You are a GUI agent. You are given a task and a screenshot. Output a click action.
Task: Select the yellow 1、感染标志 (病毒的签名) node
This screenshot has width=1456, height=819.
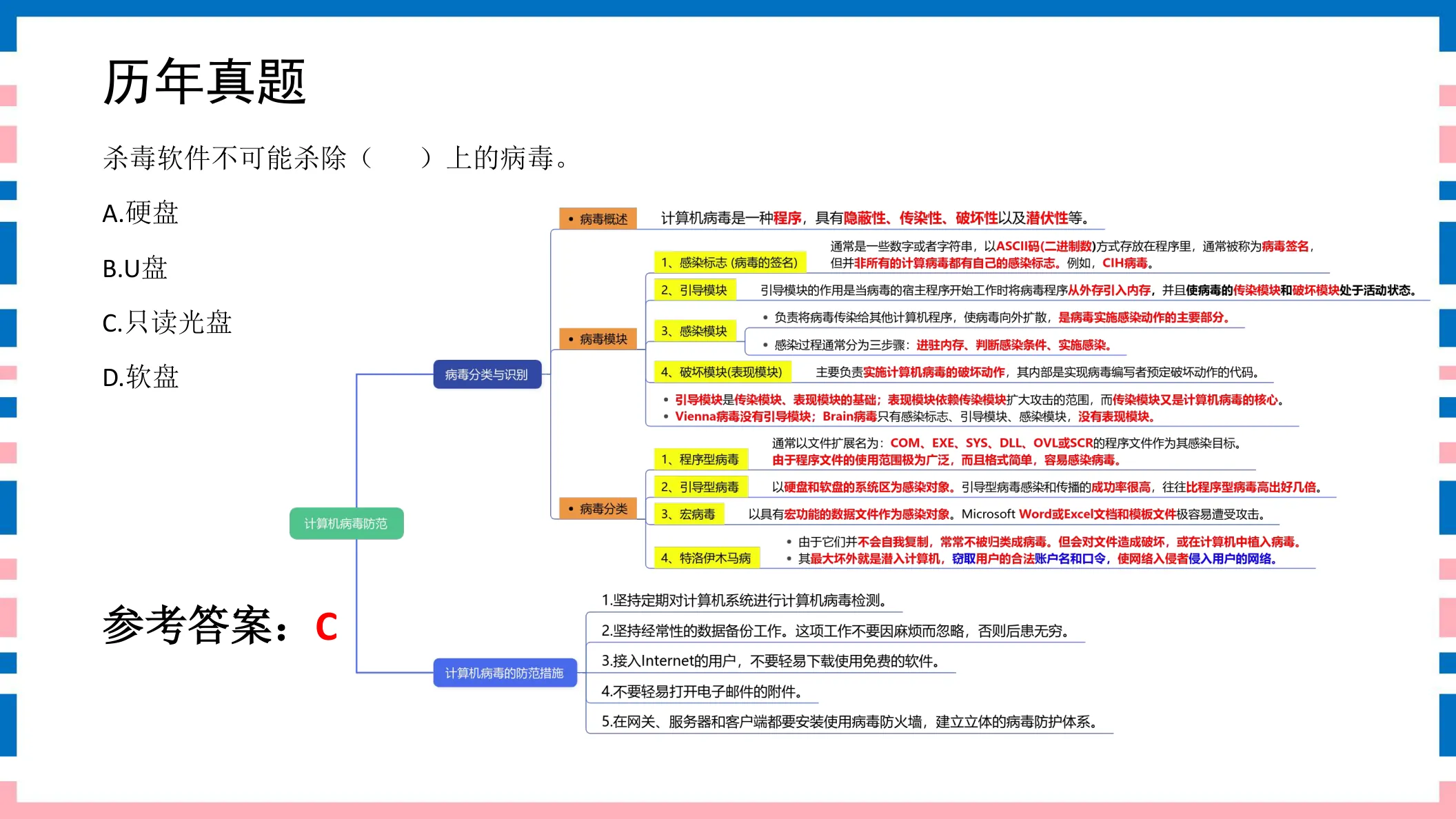pyautogui.click(x=729, y=262)
